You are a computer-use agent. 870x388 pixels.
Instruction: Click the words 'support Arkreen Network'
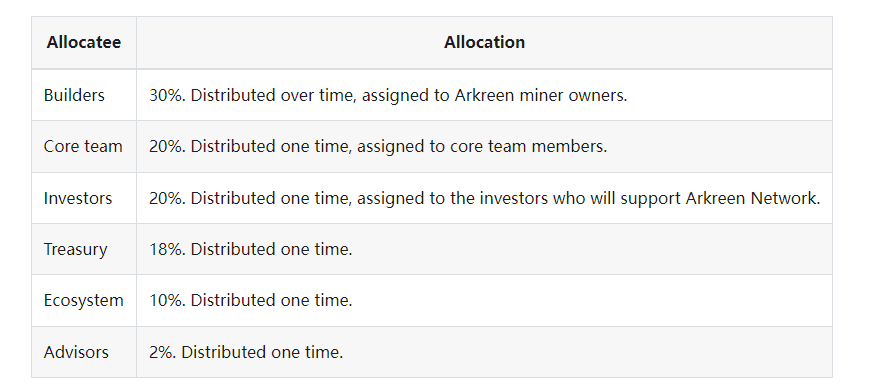click(720, 198)
